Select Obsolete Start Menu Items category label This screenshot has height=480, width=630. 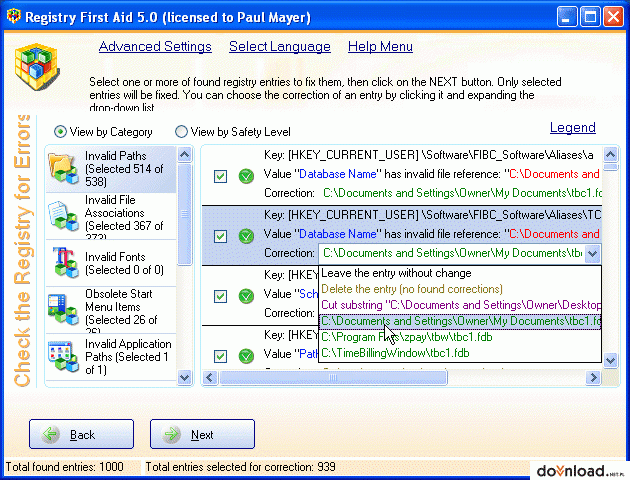click(121, 310)
